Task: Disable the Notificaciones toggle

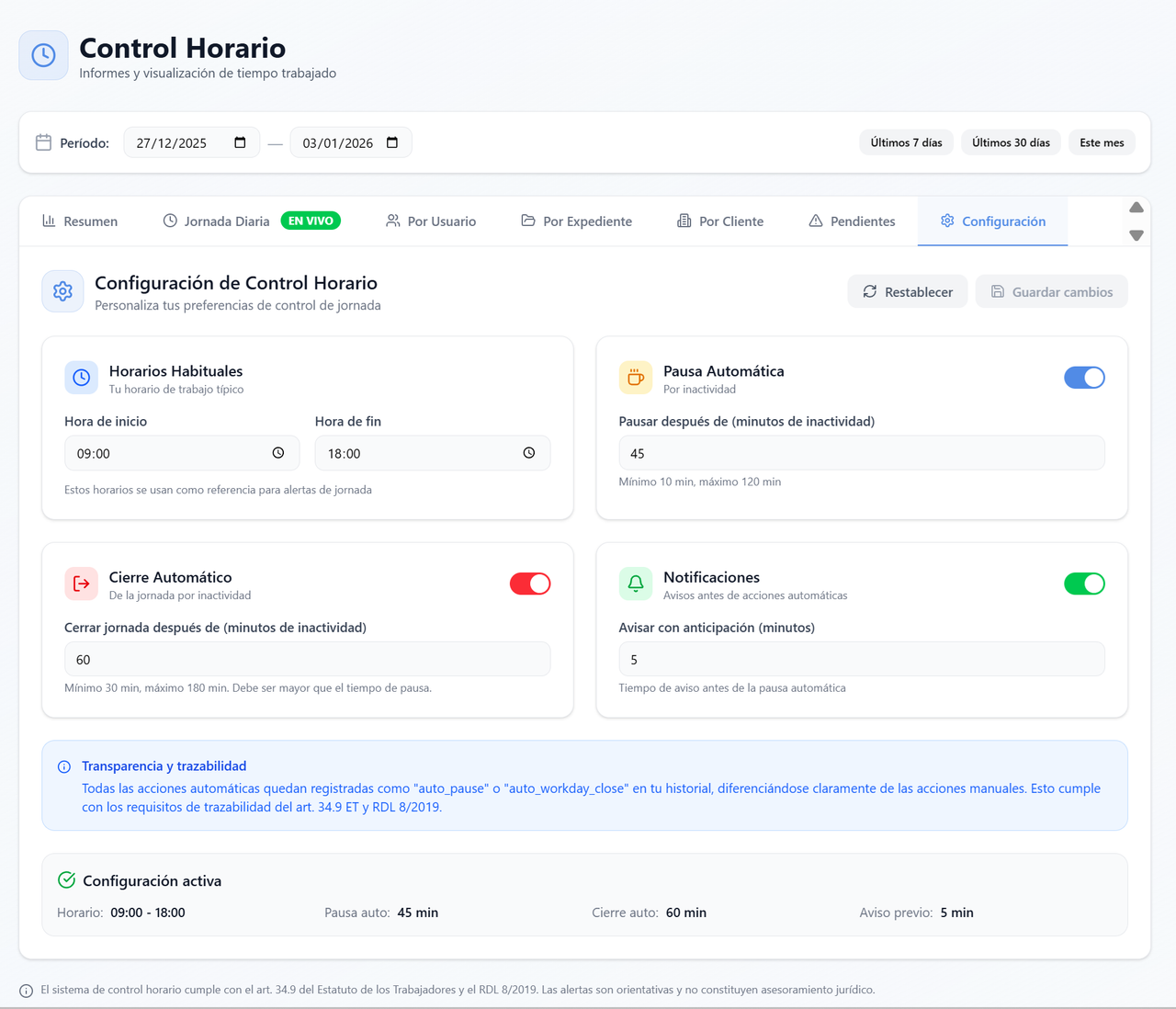Action: click(x=1084, y=584)
